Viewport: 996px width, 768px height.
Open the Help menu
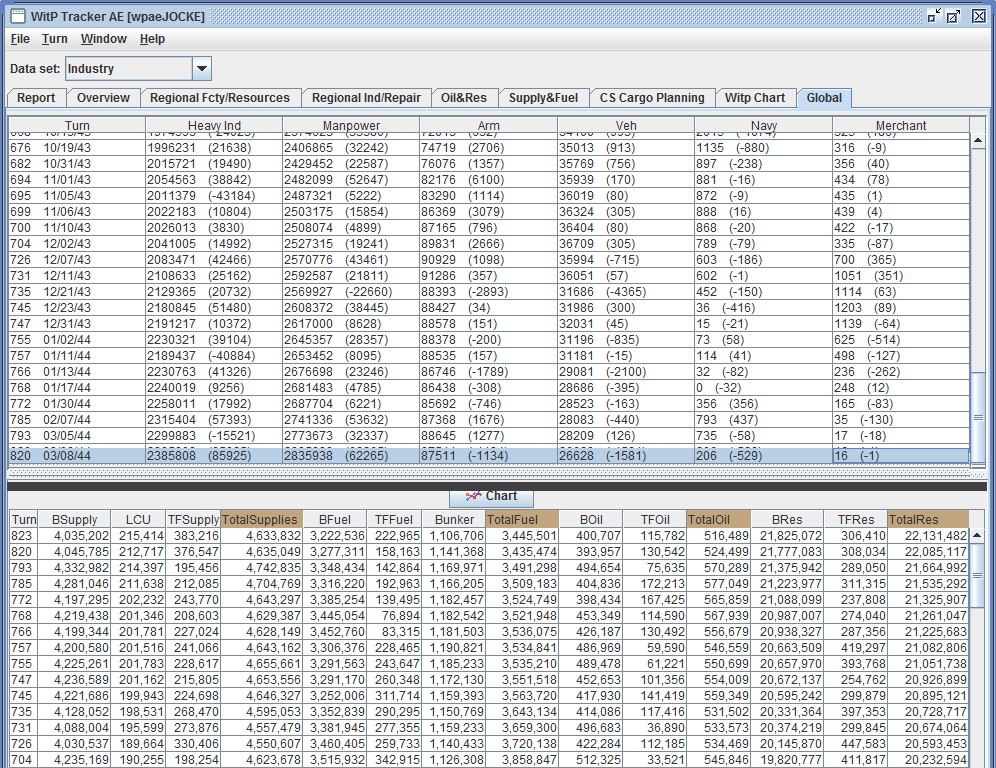coord(152,39)
